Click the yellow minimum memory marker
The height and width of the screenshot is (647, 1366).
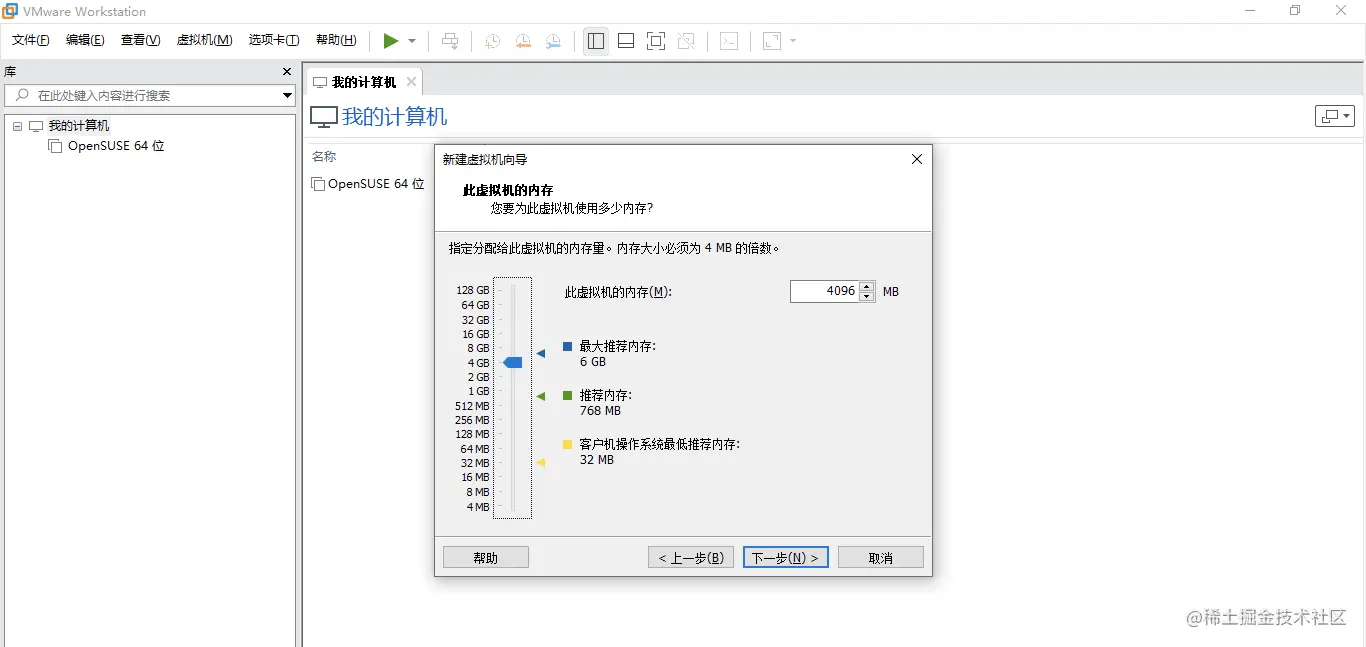pyautogui.click(x=541, y=462)
